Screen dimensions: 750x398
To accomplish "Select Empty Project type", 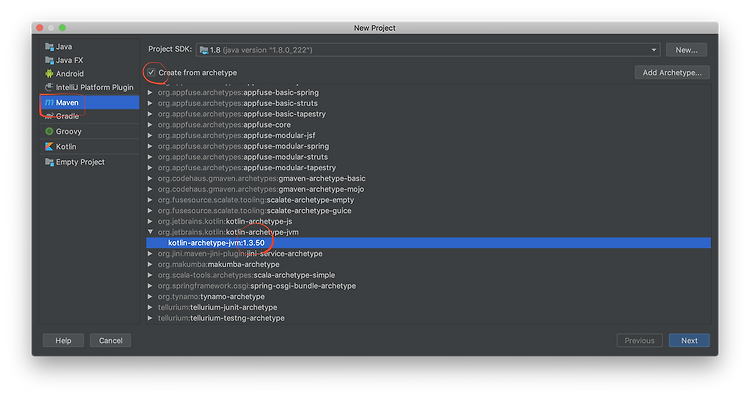I will pos(89,162).
